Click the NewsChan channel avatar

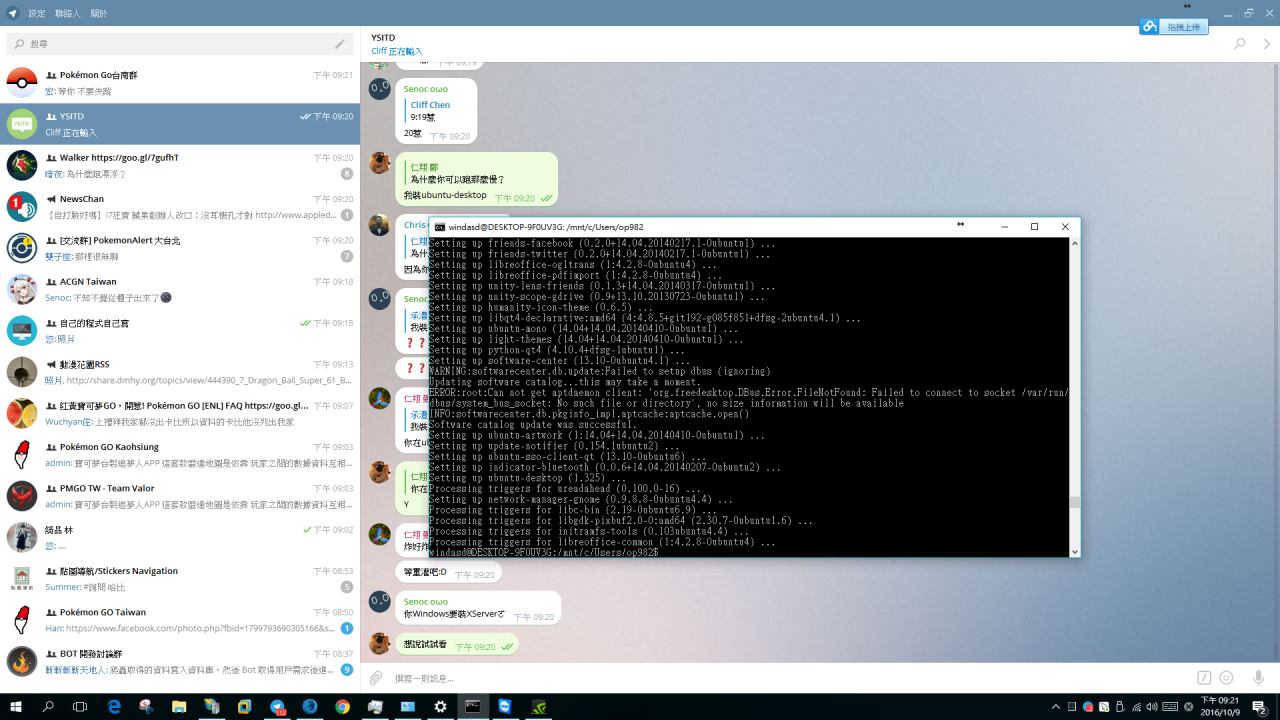[x=22, y=206]
